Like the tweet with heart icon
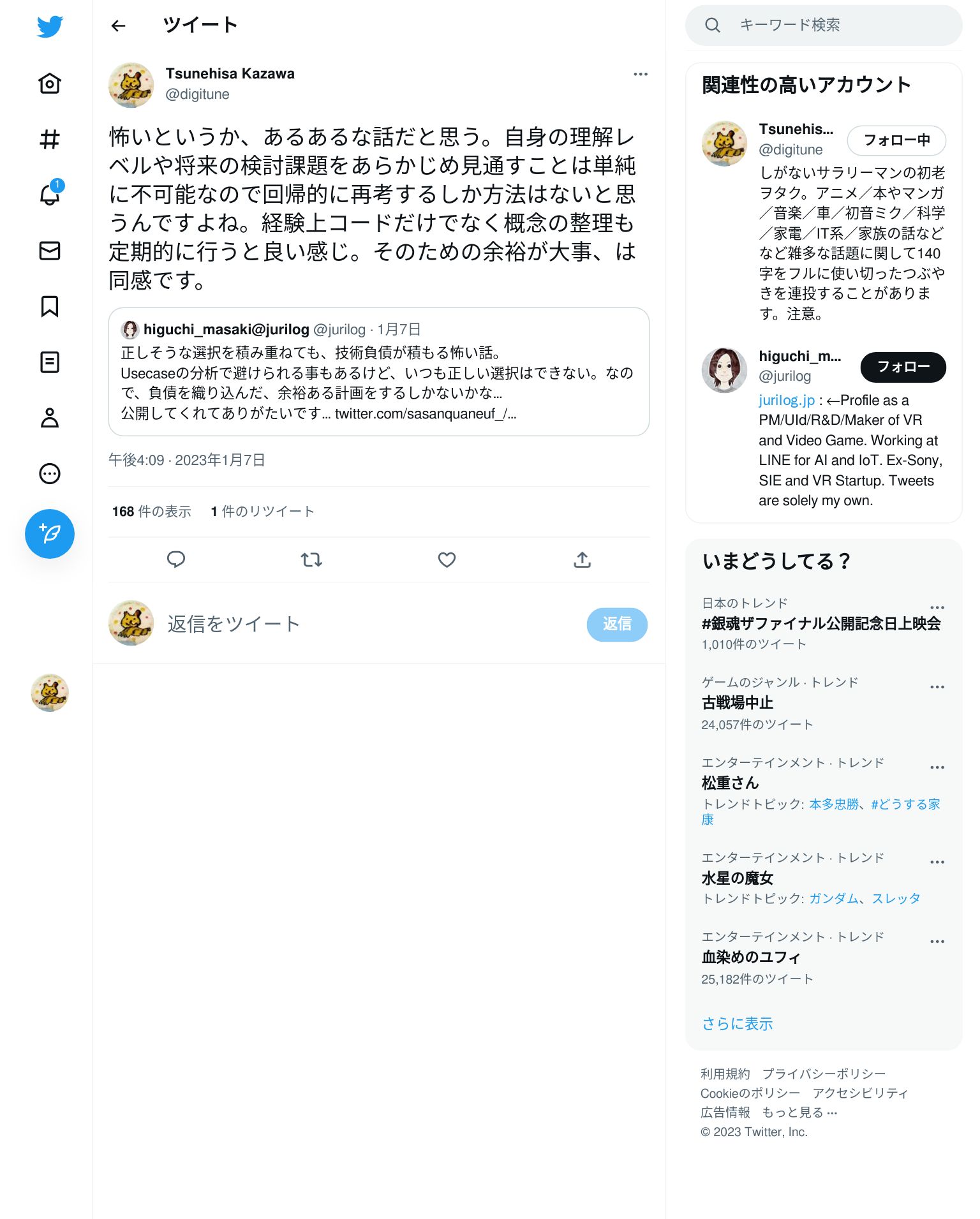The width and height of the screenshot is (980, 1219). point(447,559)
